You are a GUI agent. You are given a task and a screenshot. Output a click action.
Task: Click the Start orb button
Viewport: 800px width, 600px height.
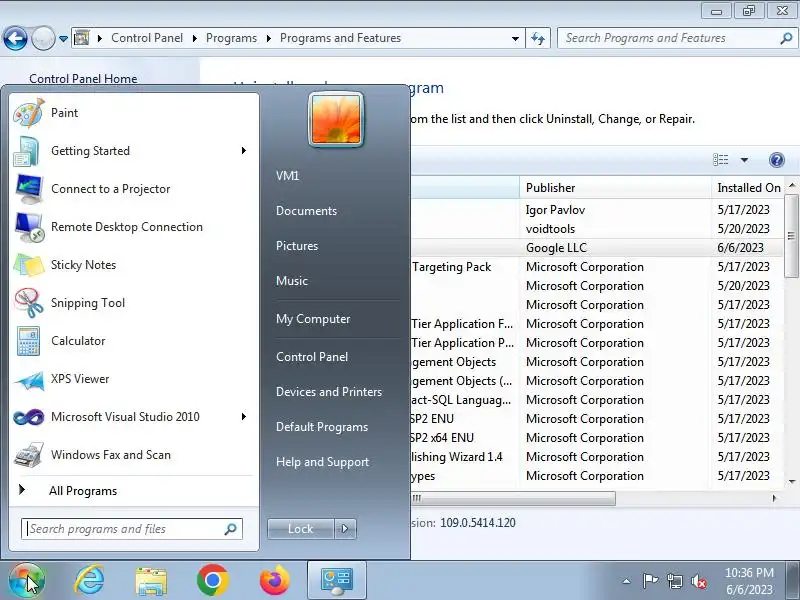(x=27, y=580)
